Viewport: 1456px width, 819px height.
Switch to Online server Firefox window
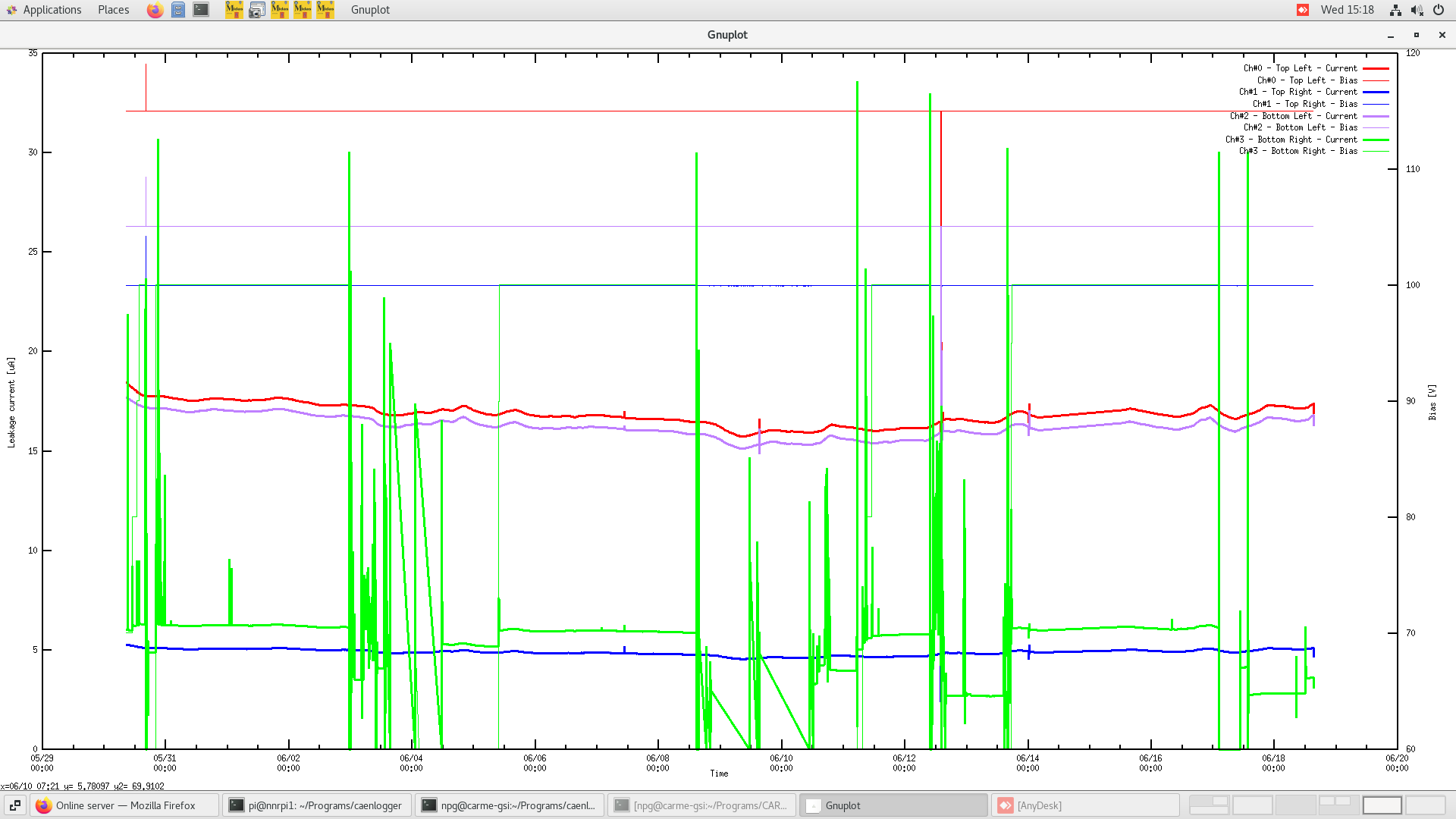[x=125, y=805]
